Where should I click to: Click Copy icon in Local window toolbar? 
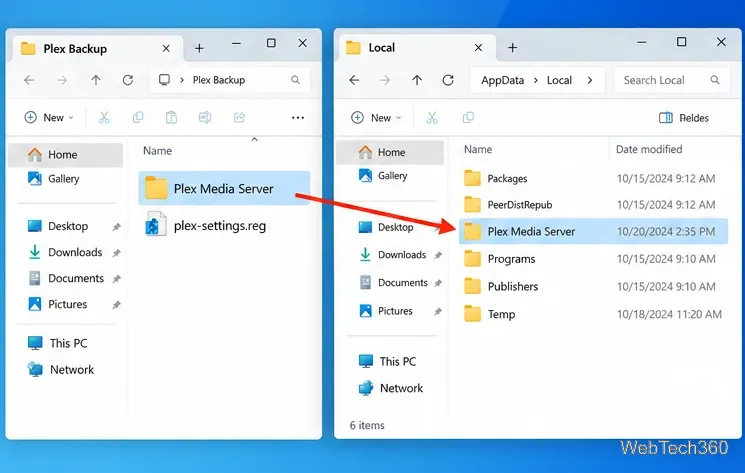[468, 117]
